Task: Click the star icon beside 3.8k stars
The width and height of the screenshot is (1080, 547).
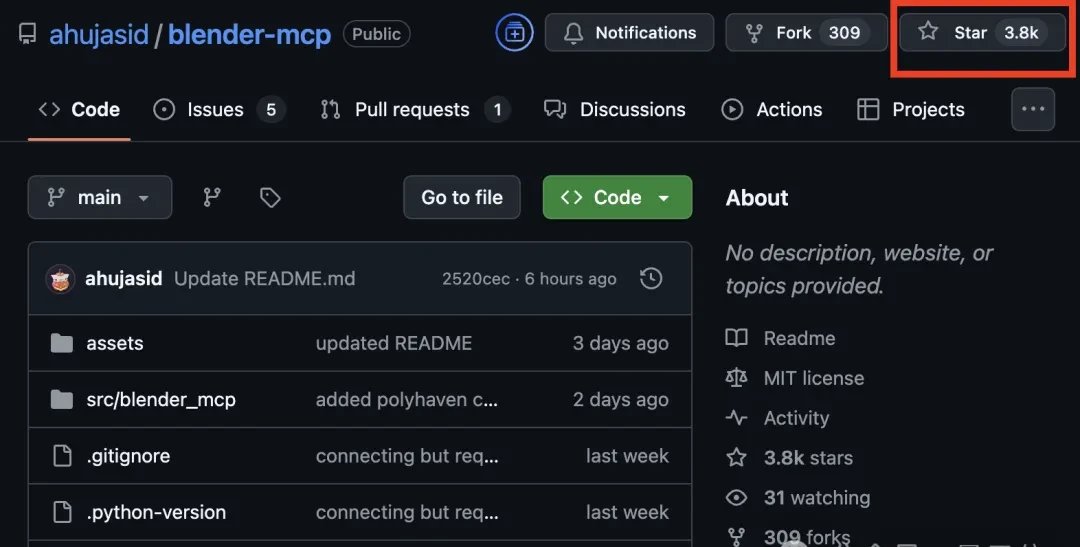Action: click(736, 457)
